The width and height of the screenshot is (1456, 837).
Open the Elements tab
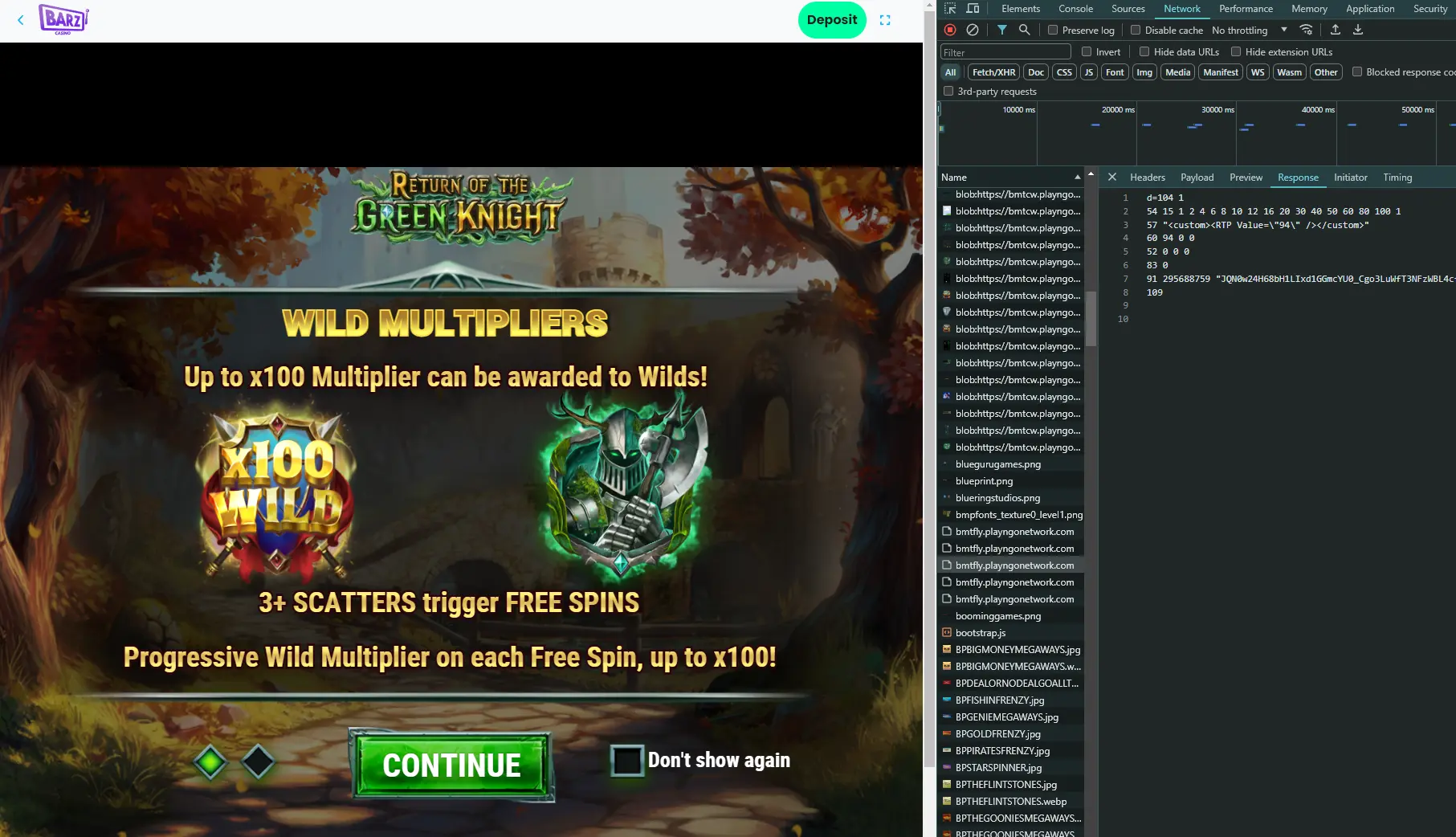(x=1021, y=9)
